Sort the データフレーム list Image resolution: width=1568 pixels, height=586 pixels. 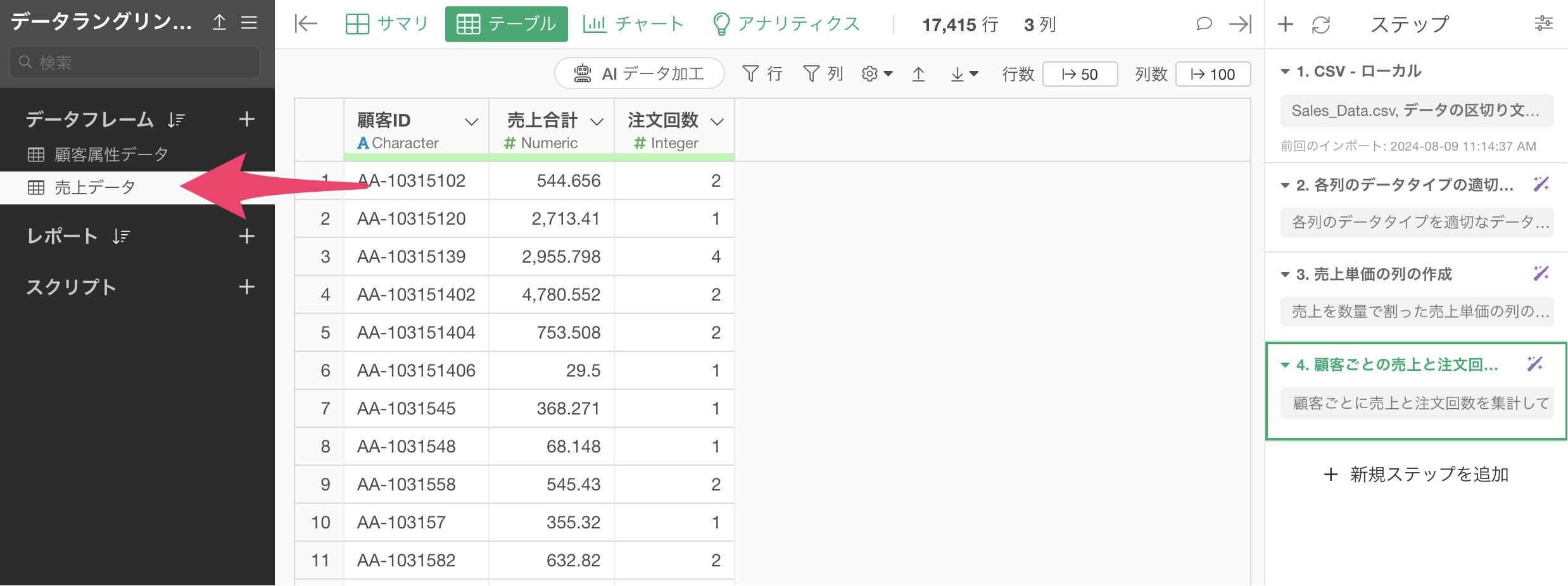pos(177,119)
